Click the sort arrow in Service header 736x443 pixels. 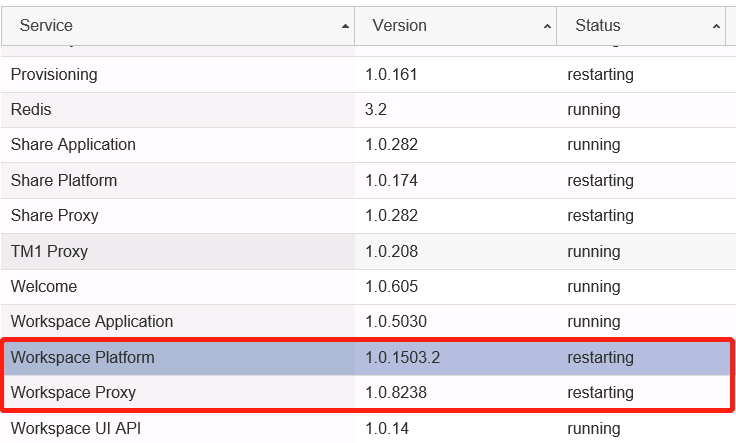point(345,26)
